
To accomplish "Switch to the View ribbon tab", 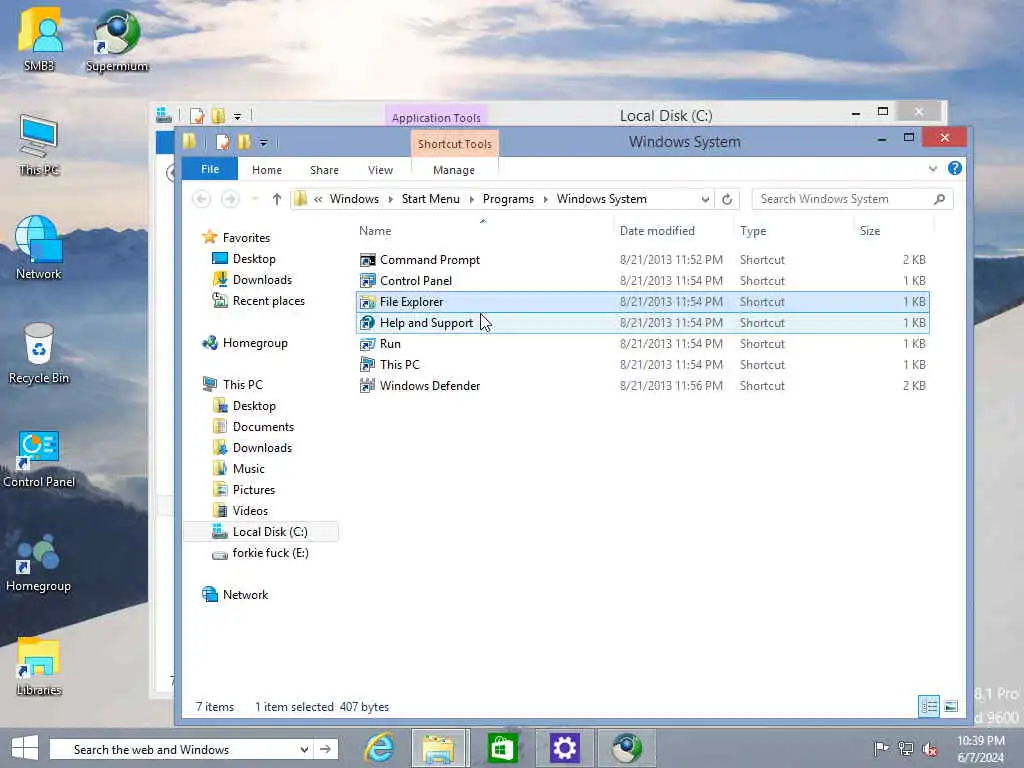I will pyautogui.click(x=380, y=170).
